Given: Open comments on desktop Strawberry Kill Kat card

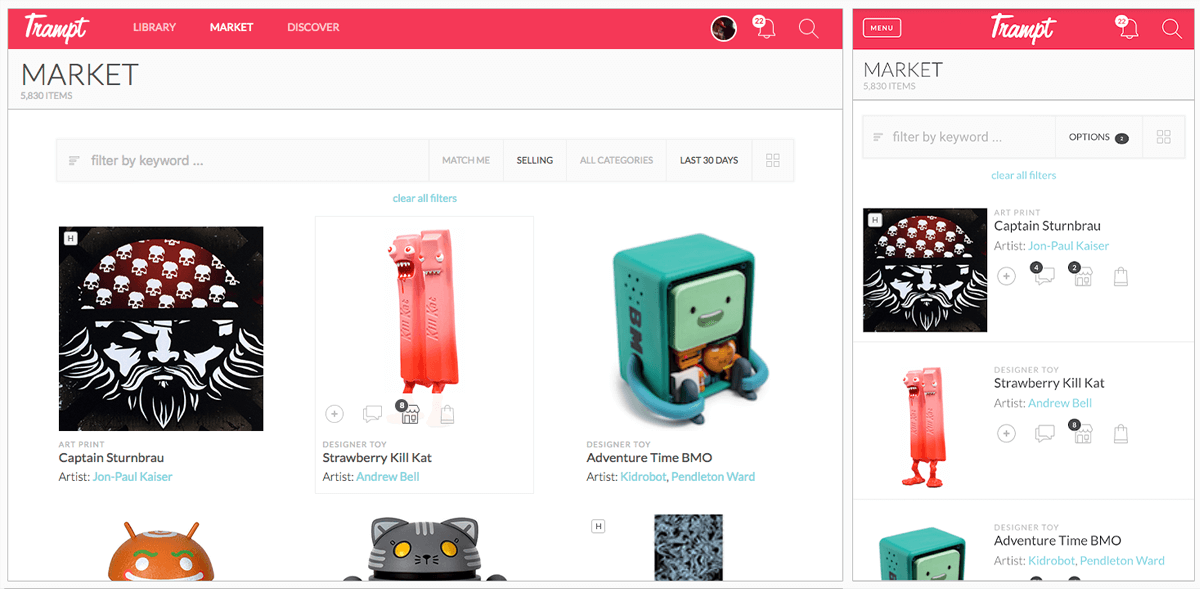Looking at the screenshot, I should point(372,413).
